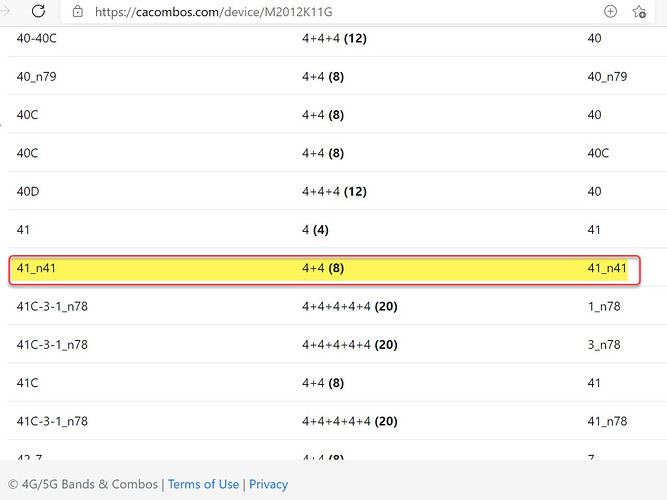Click the site lock icon
Viewport: 667px width, 500px height.
click(x=78, y=12)
